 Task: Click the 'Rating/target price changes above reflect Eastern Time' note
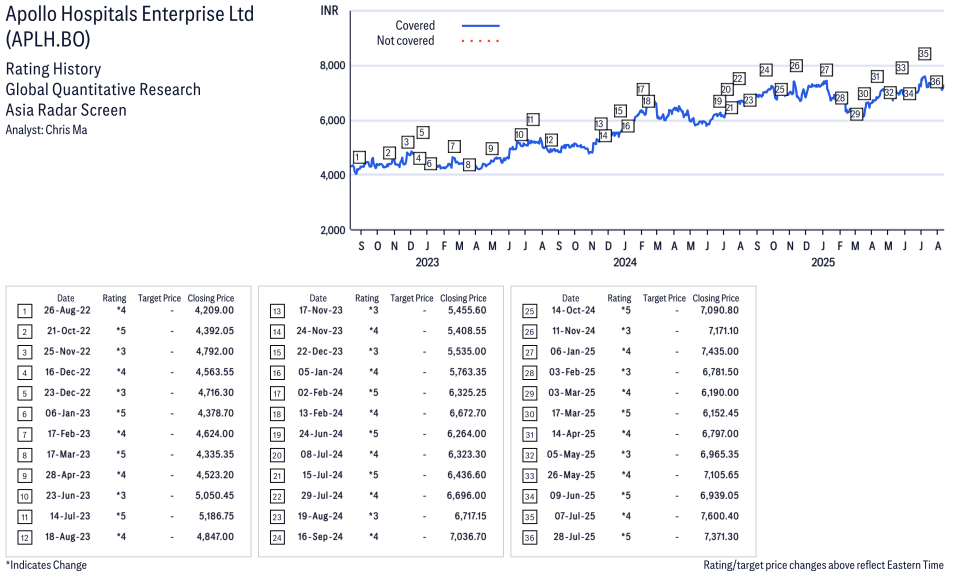click(823, 565)
